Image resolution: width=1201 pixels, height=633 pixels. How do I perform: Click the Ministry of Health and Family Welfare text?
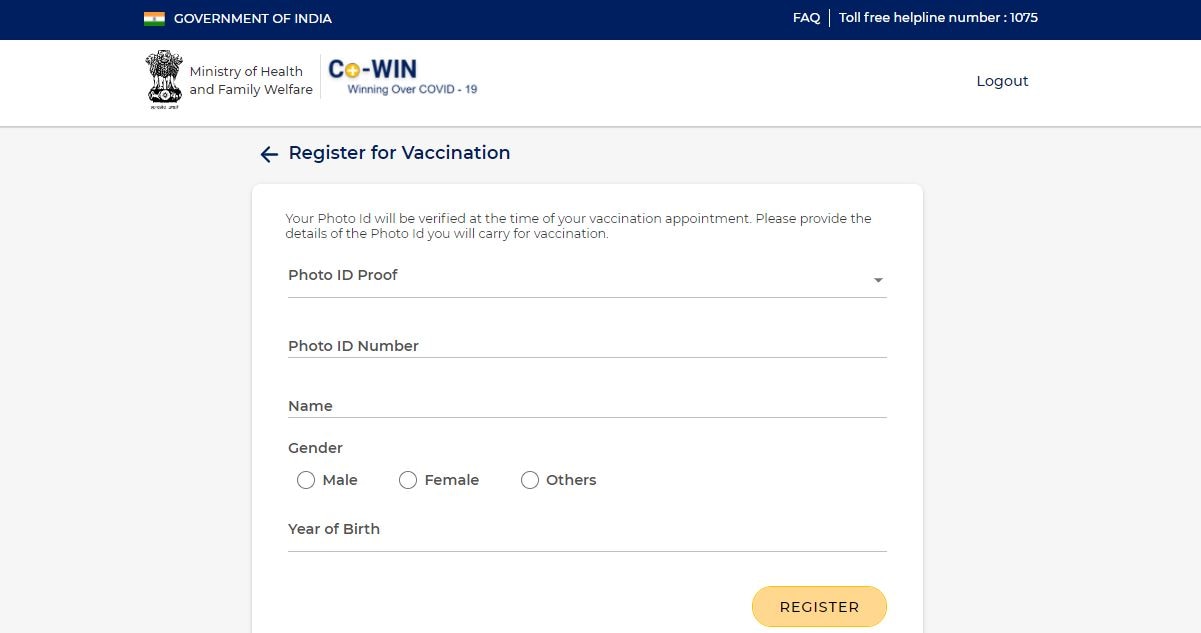click(x=251, y=81)
